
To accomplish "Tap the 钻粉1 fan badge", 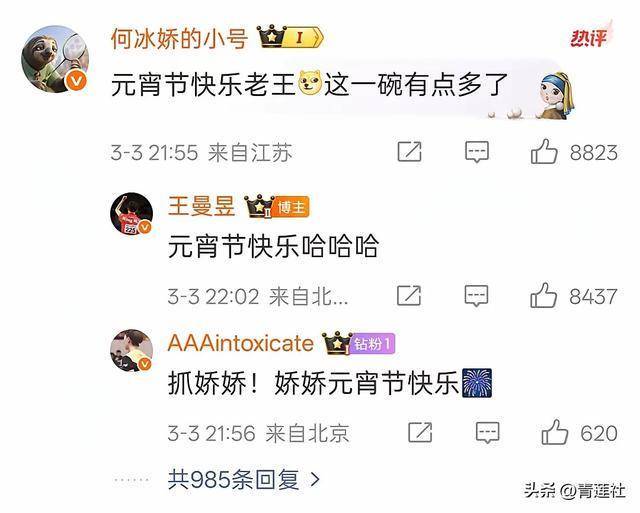I will [372, 344].
